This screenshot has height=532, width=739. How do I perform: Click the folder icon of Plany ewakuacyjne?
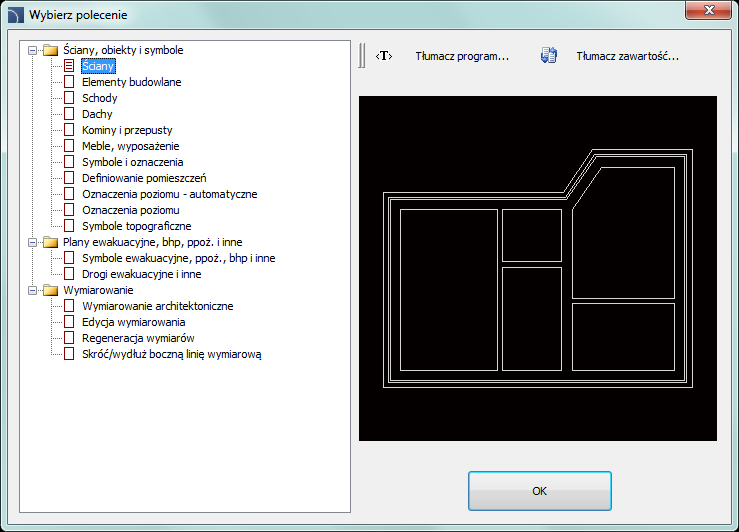(50, 242)
